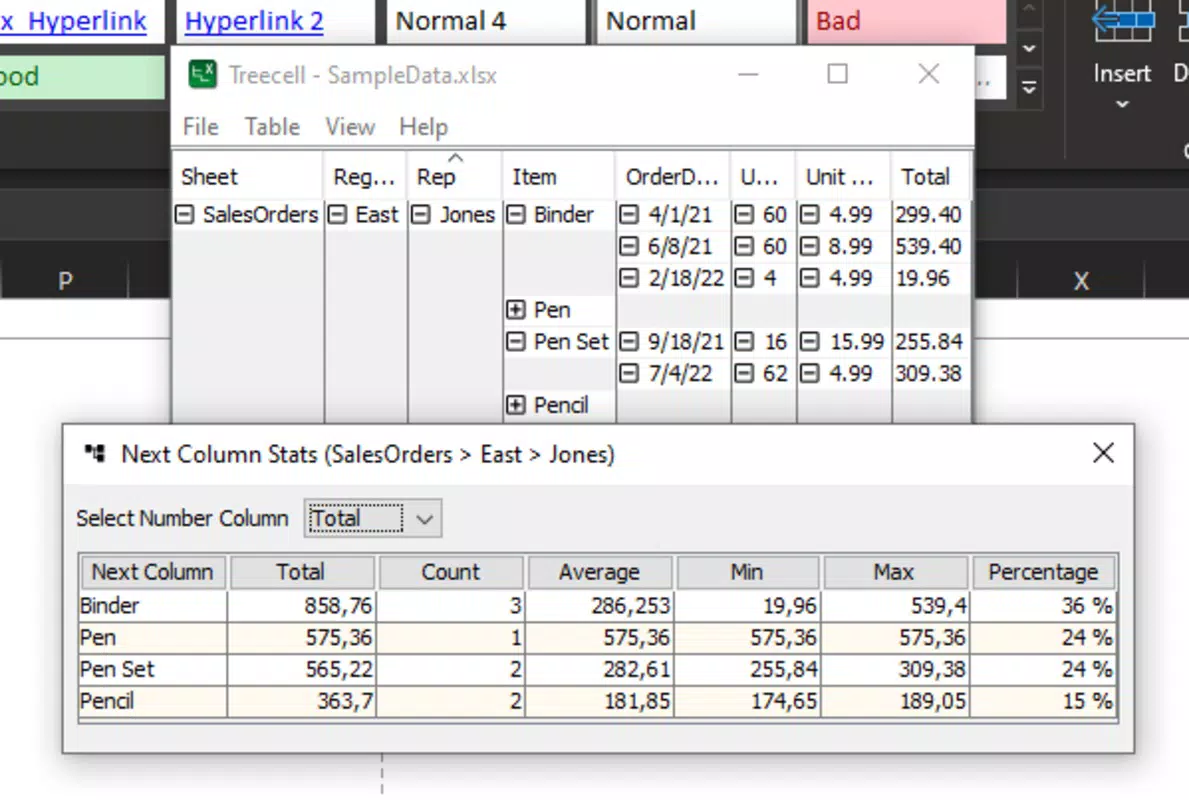Click the 255.84 total value in tree
Screen dimensions: 1189x800
(928, 341)
